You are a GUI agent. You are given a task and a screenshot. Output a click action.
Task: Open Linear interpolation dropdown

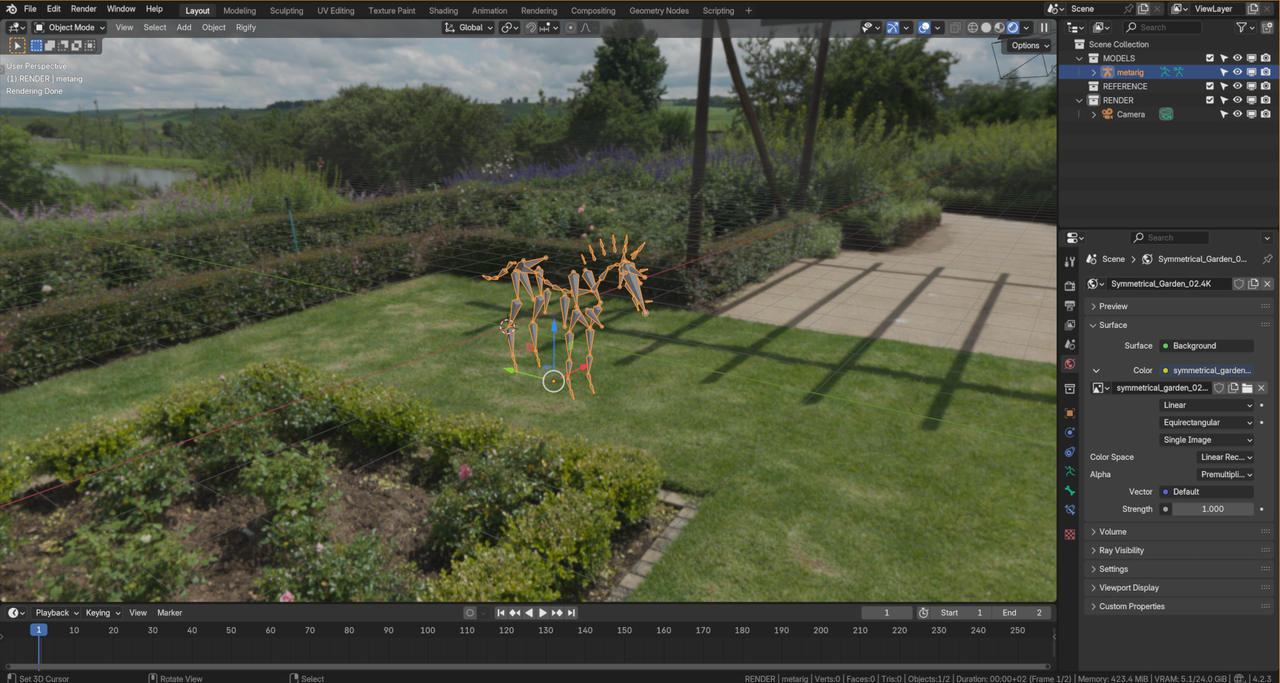1207,405
